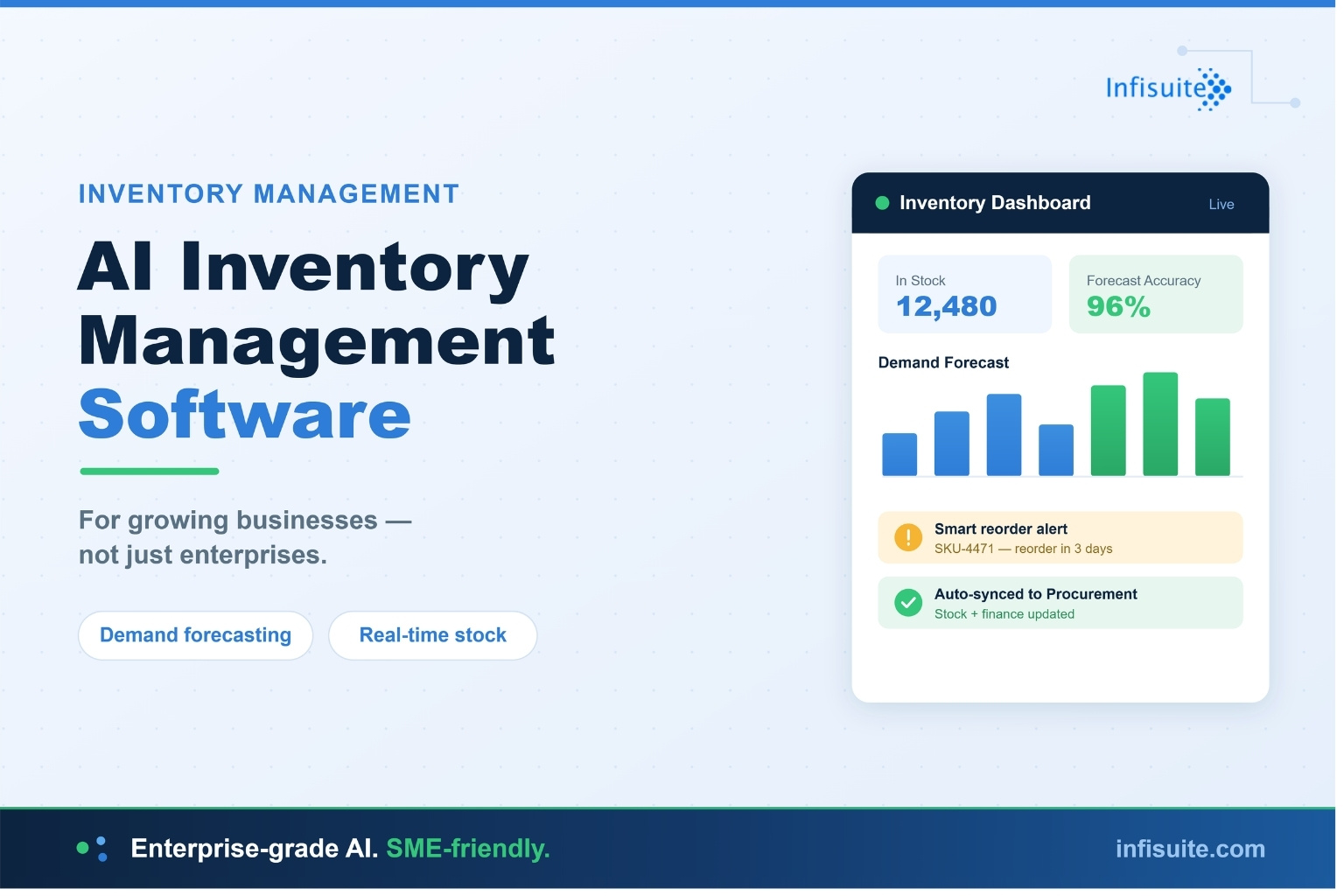Click the orange exclamation alert icon

[908, 537]
